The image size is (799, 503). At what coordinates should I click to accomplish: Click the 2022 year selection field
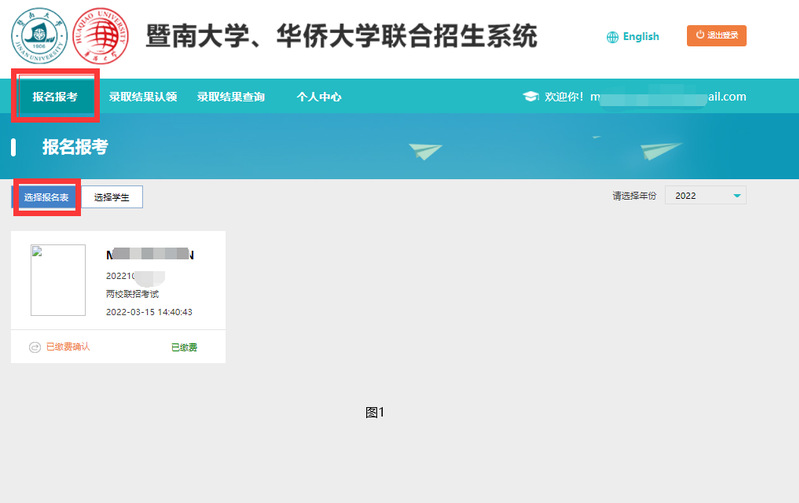[697, 196]
